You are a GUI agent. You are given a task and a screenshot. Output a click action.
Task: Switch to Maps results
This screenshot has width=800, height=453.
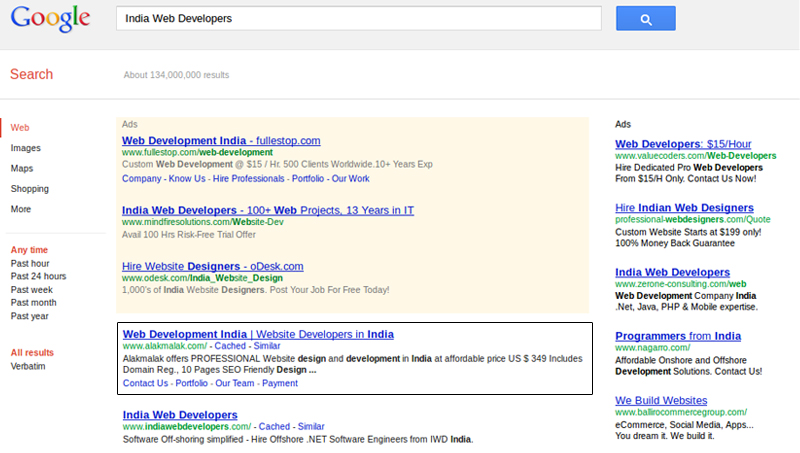coord(22,168)
